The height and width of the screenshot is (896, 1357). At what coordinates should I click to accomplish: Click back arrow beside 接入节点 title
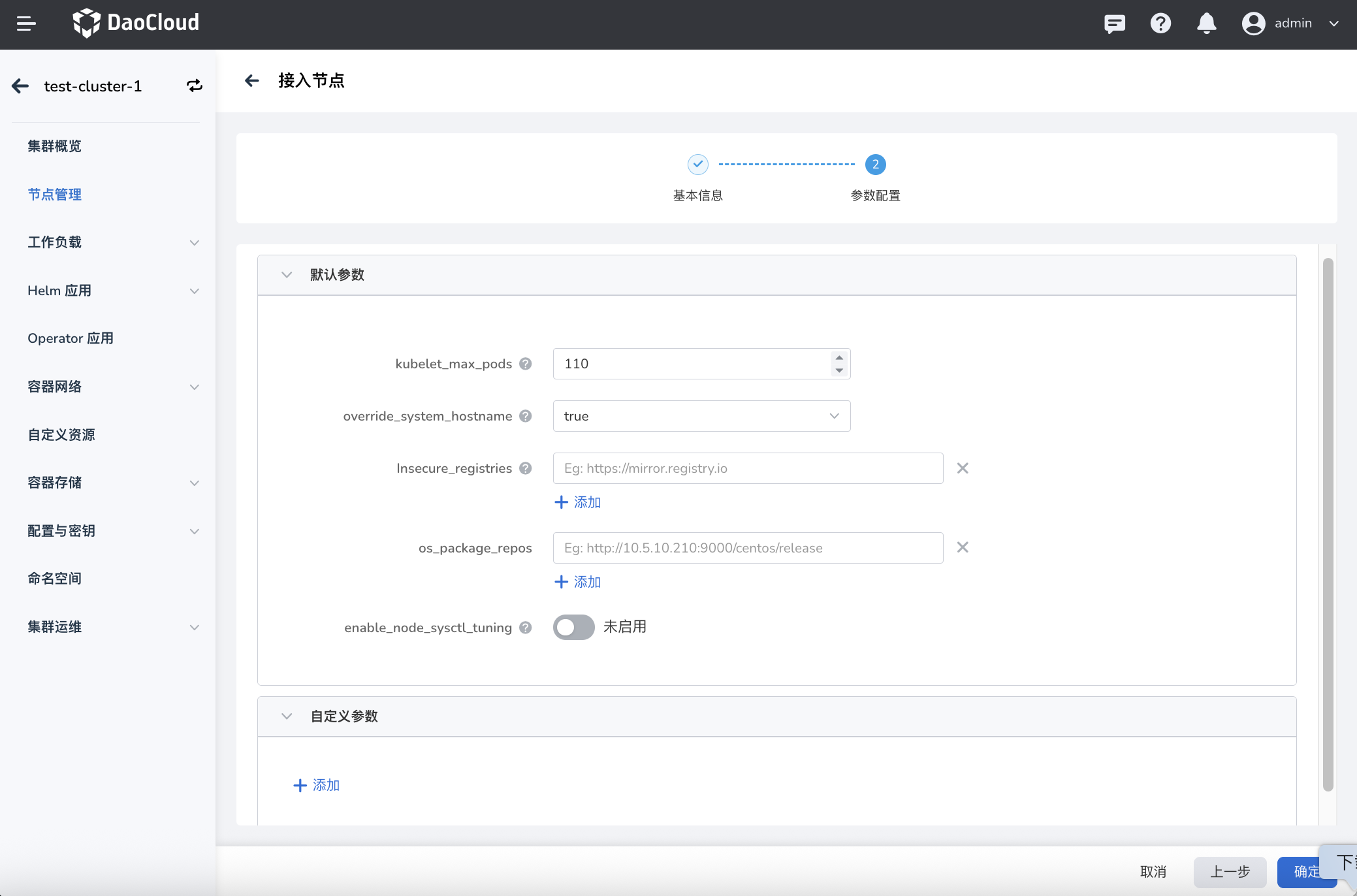pyautogui.click(x=252, y=80)
